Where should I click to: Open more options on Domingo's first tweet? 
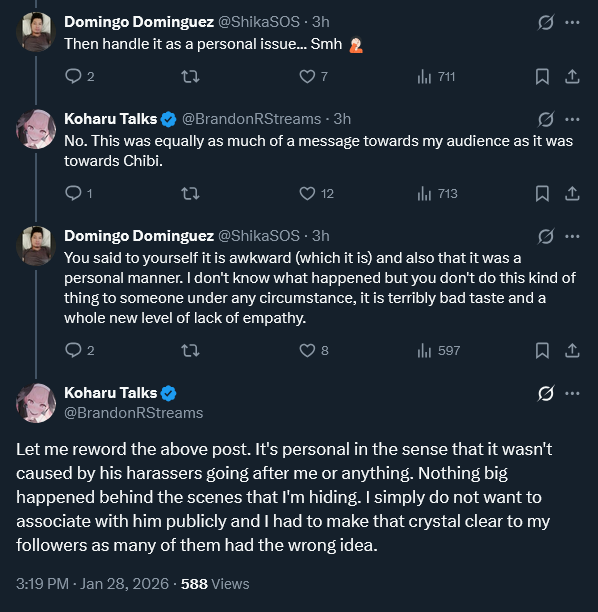pyautogui.click(x=572, y=22)
